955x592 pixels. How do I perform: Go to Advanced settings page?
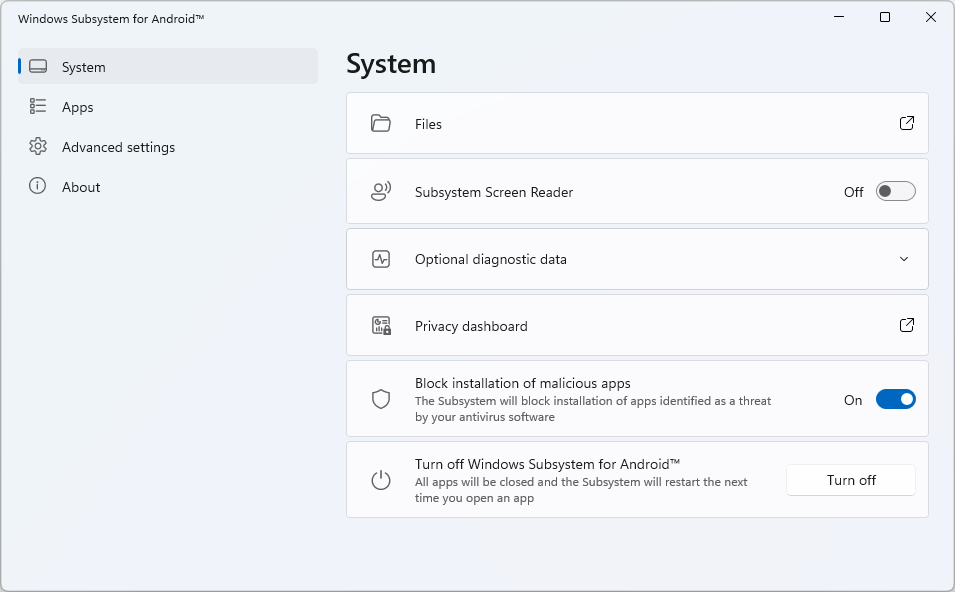118,147
